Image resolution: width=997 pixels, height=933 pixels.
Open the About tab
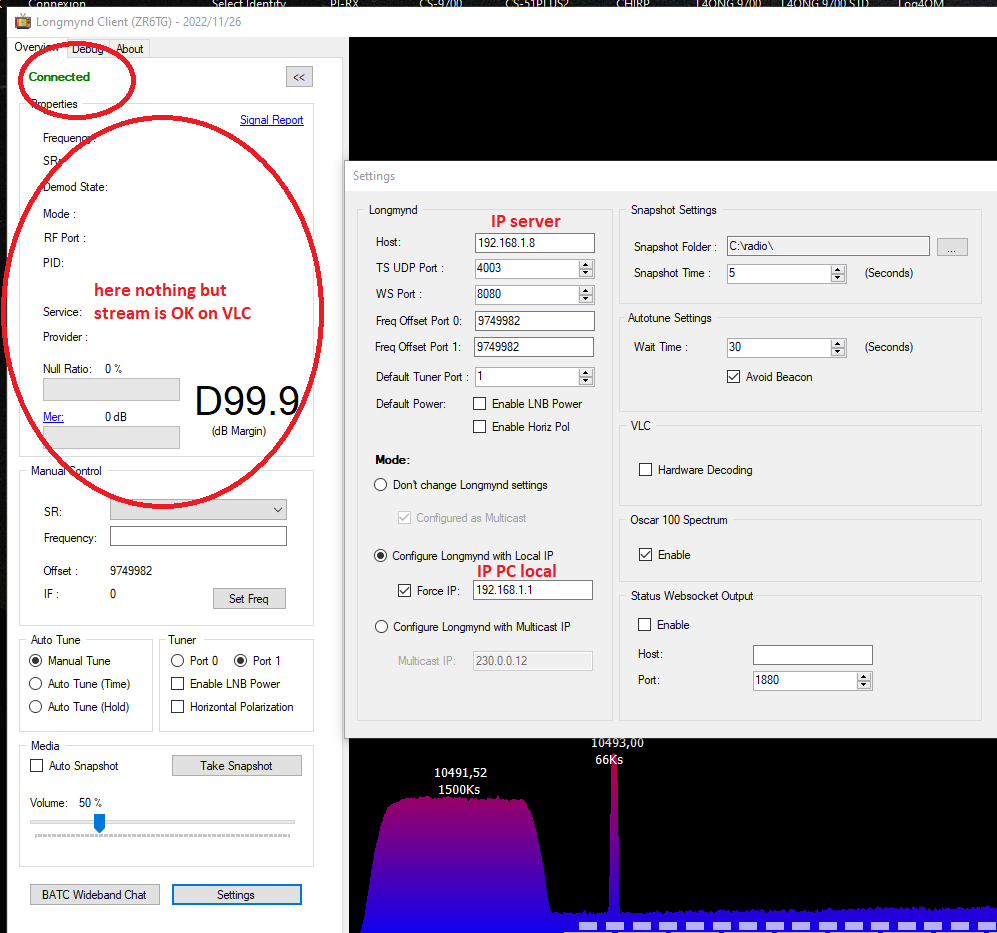click(130, 49)
